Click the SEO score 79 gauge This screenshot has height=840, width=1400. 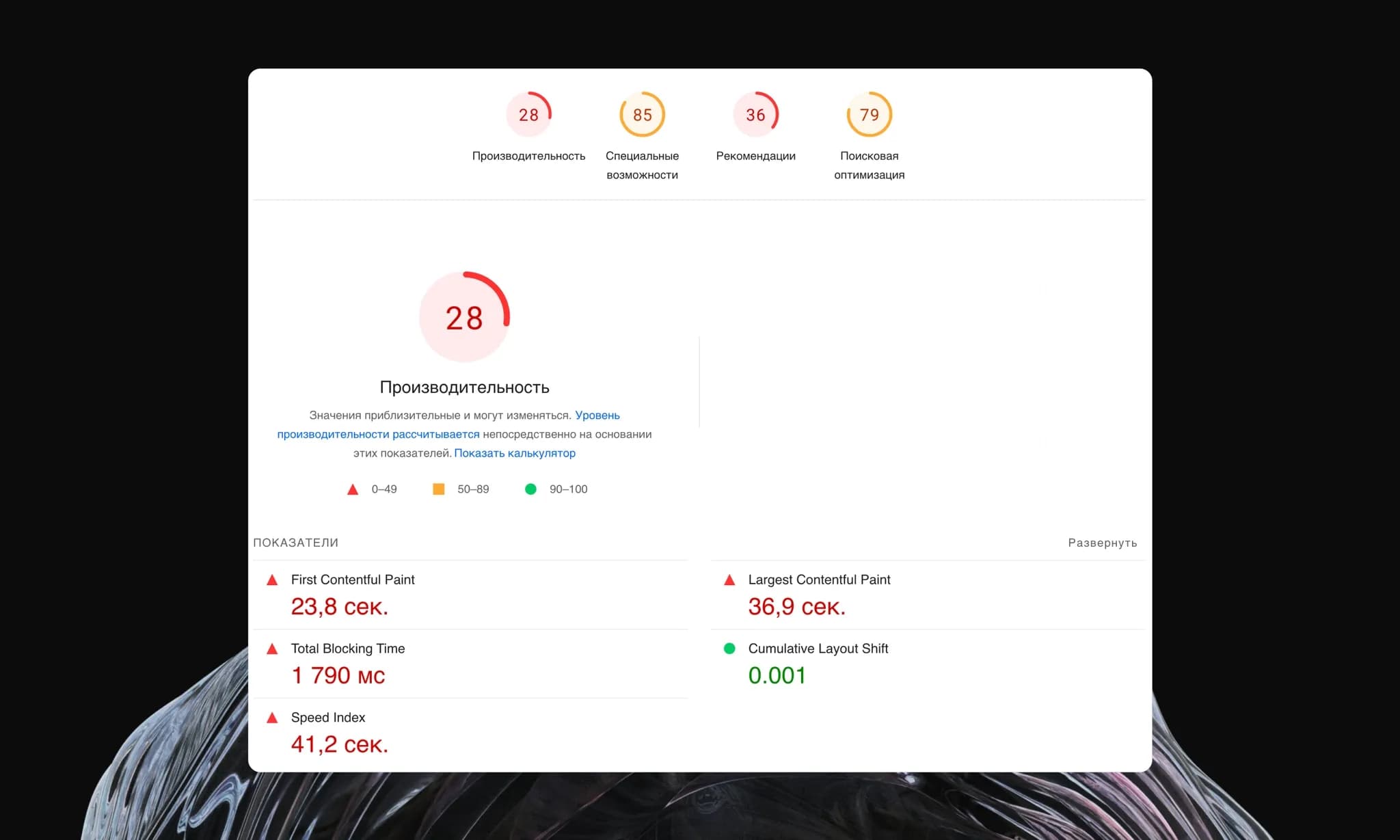coord(869,114)
